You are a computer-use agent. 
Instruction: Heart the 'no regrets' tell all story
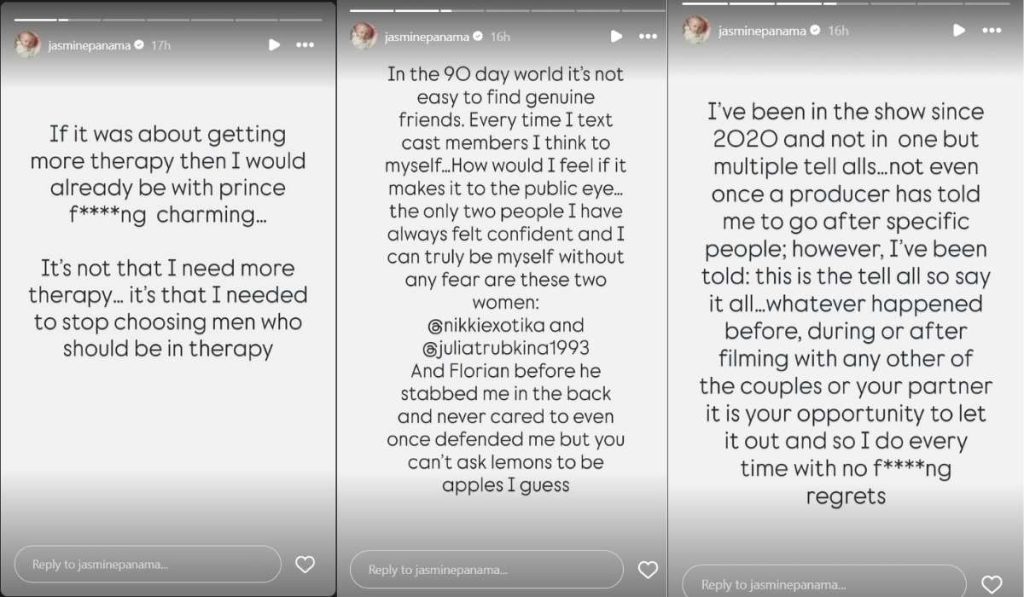tap(991, 584)
